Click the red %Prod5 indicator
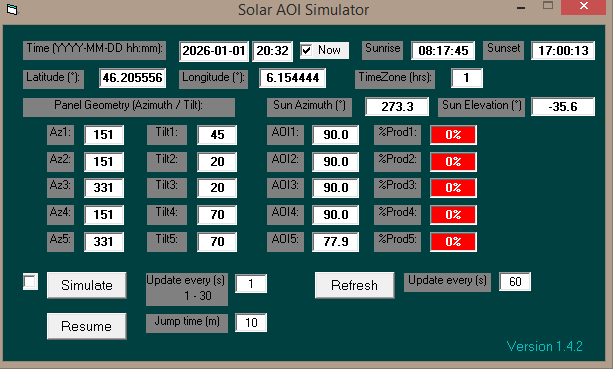This screenshot has width=613, height=369. 453,242
